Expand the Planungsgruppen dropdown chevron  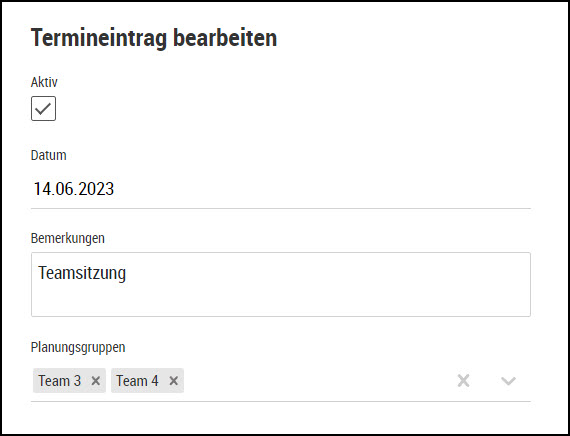tap(508, 381)
